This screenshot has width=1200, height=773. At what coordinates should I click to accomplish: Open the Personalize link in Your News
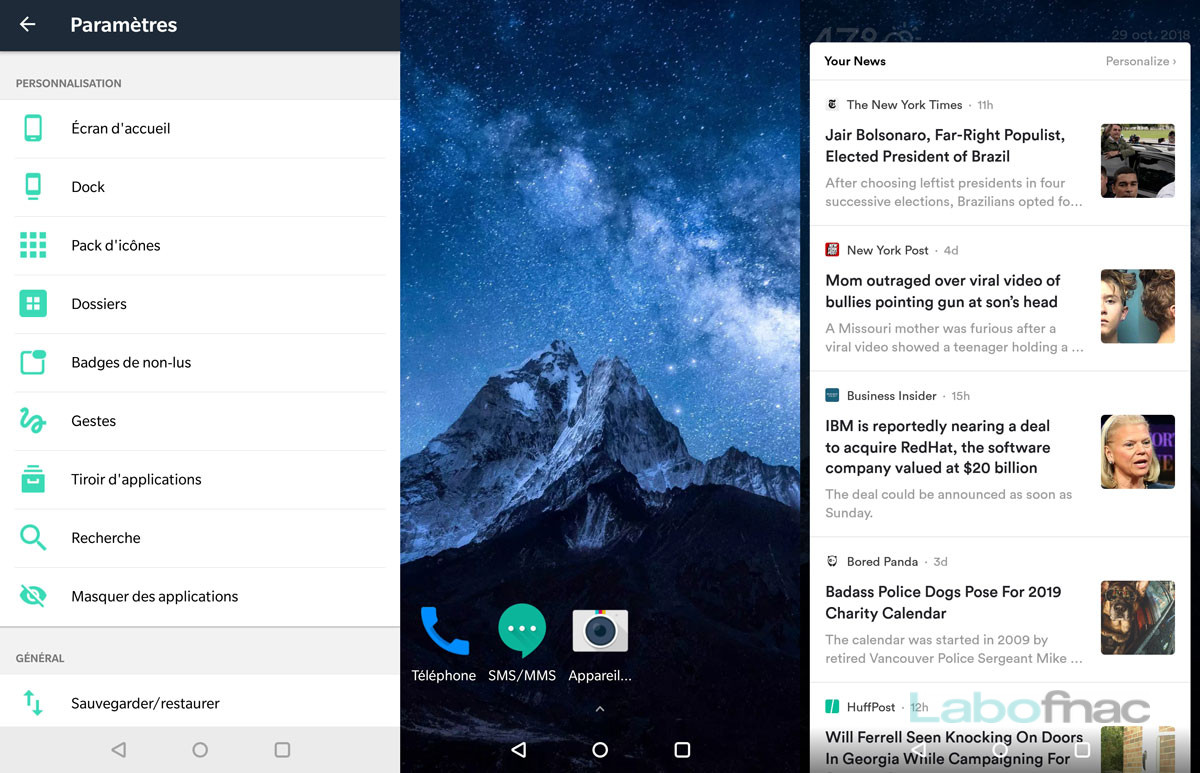coord(1140,61)
